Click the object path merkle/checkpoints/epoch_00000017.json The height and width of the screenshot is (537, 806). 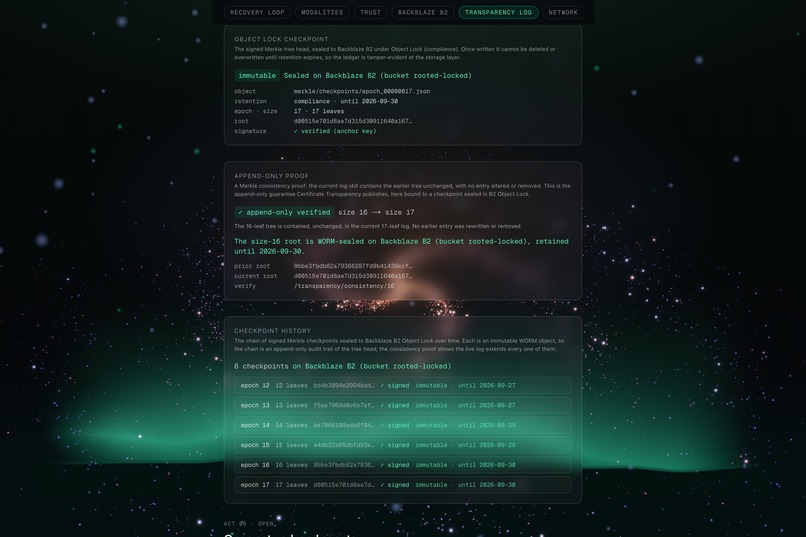tap(362, 91)
